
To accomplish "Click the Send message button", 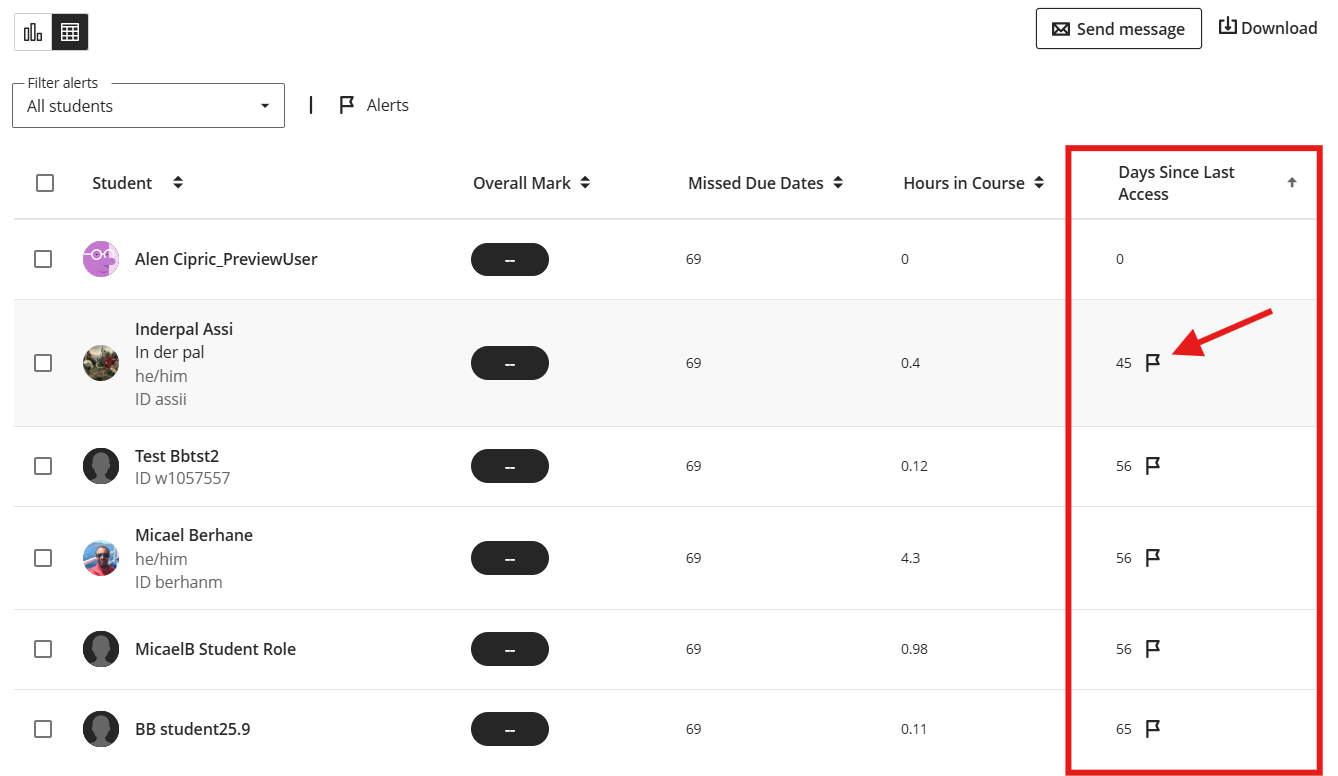I will point(1118,28).
